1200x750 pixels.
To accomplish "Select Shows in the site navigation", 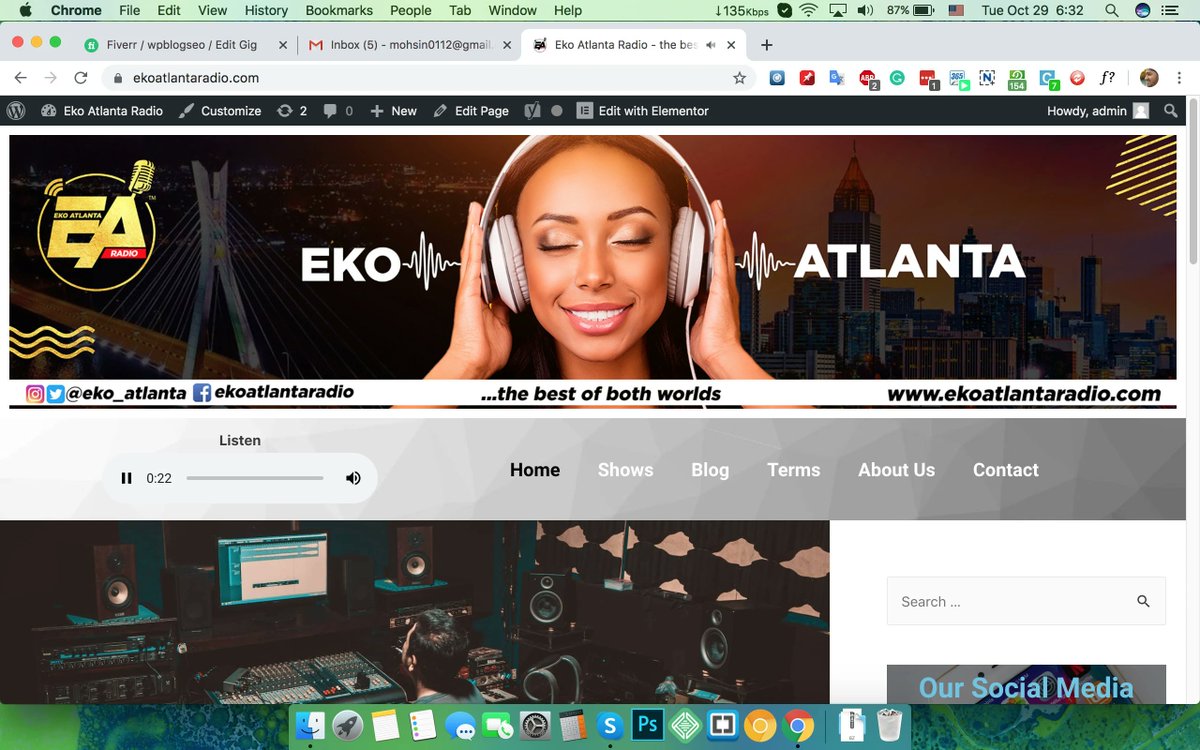I will pos(625,469).
